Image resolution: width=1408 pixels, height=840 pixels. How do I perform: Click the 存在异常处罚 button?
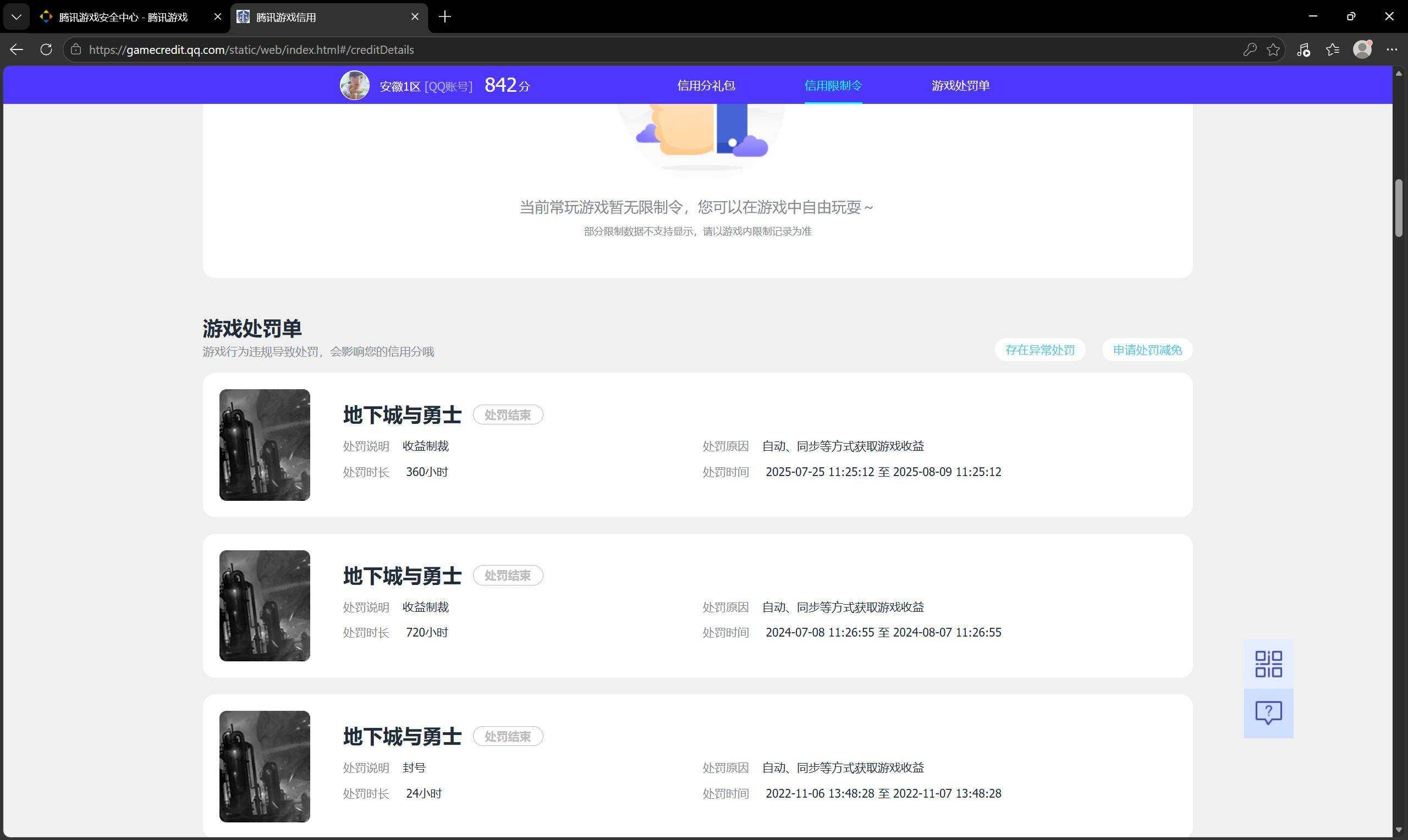click(x=1040, y=350)
